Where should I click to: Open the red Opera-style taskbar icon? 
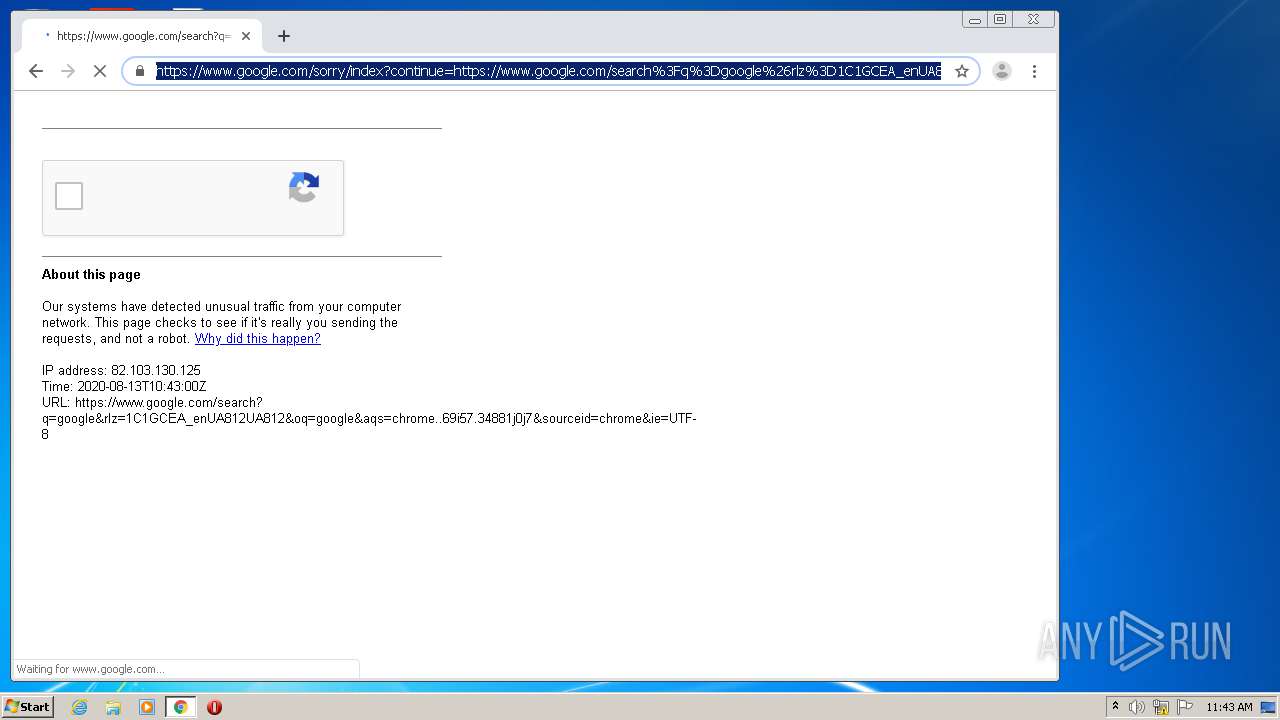[x=214, y=707]
